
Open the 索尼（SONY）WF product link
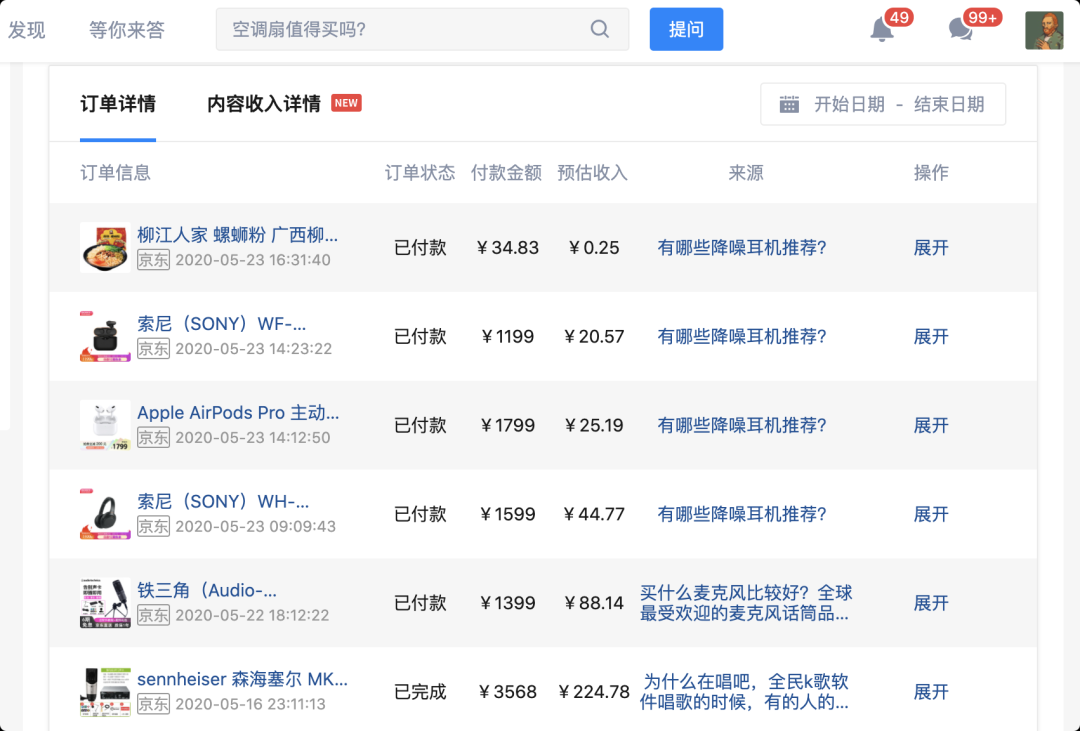tap(221, 324)
